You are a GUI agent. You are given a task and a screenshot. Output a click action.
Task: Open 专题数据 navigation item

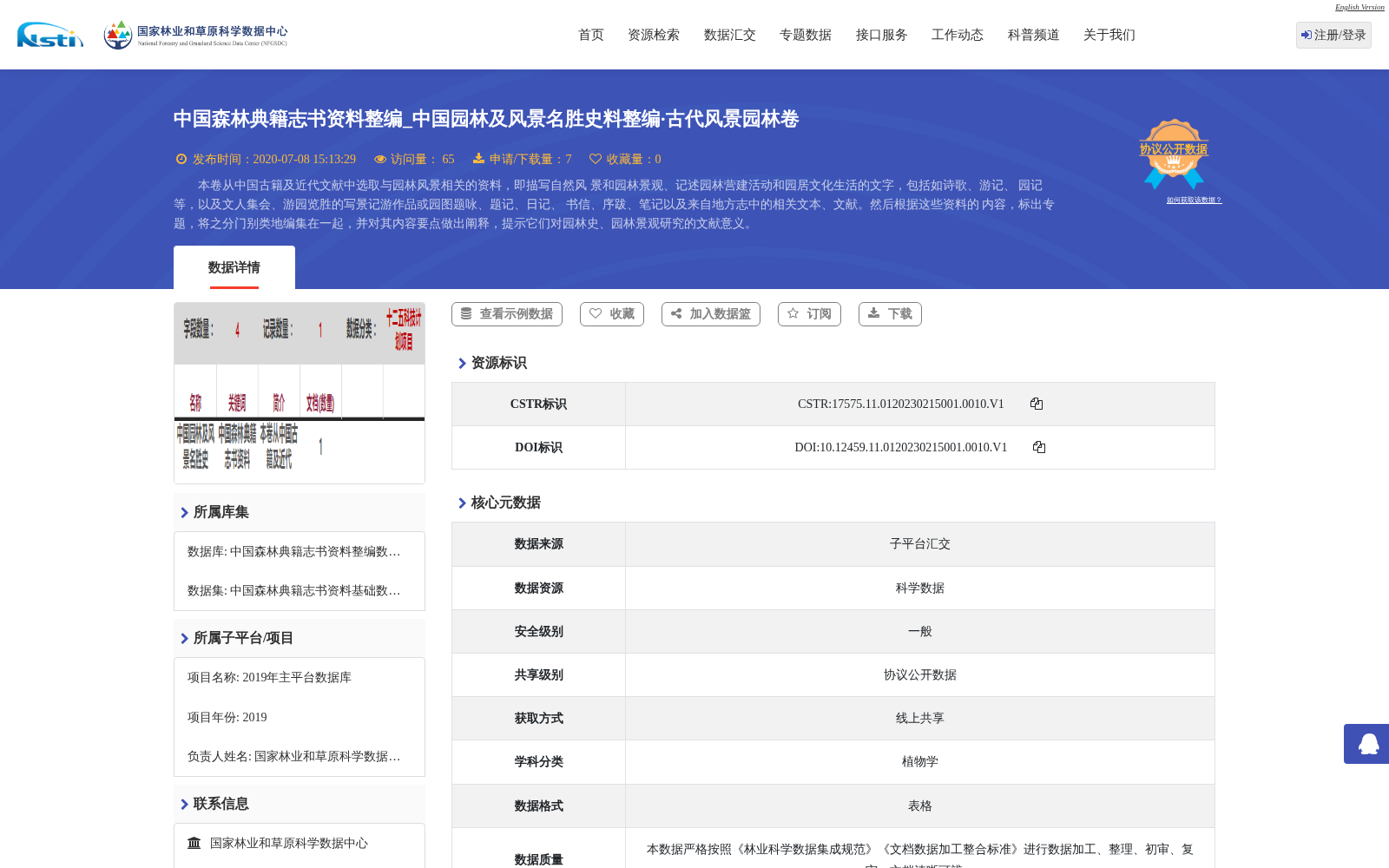point(806,35)
